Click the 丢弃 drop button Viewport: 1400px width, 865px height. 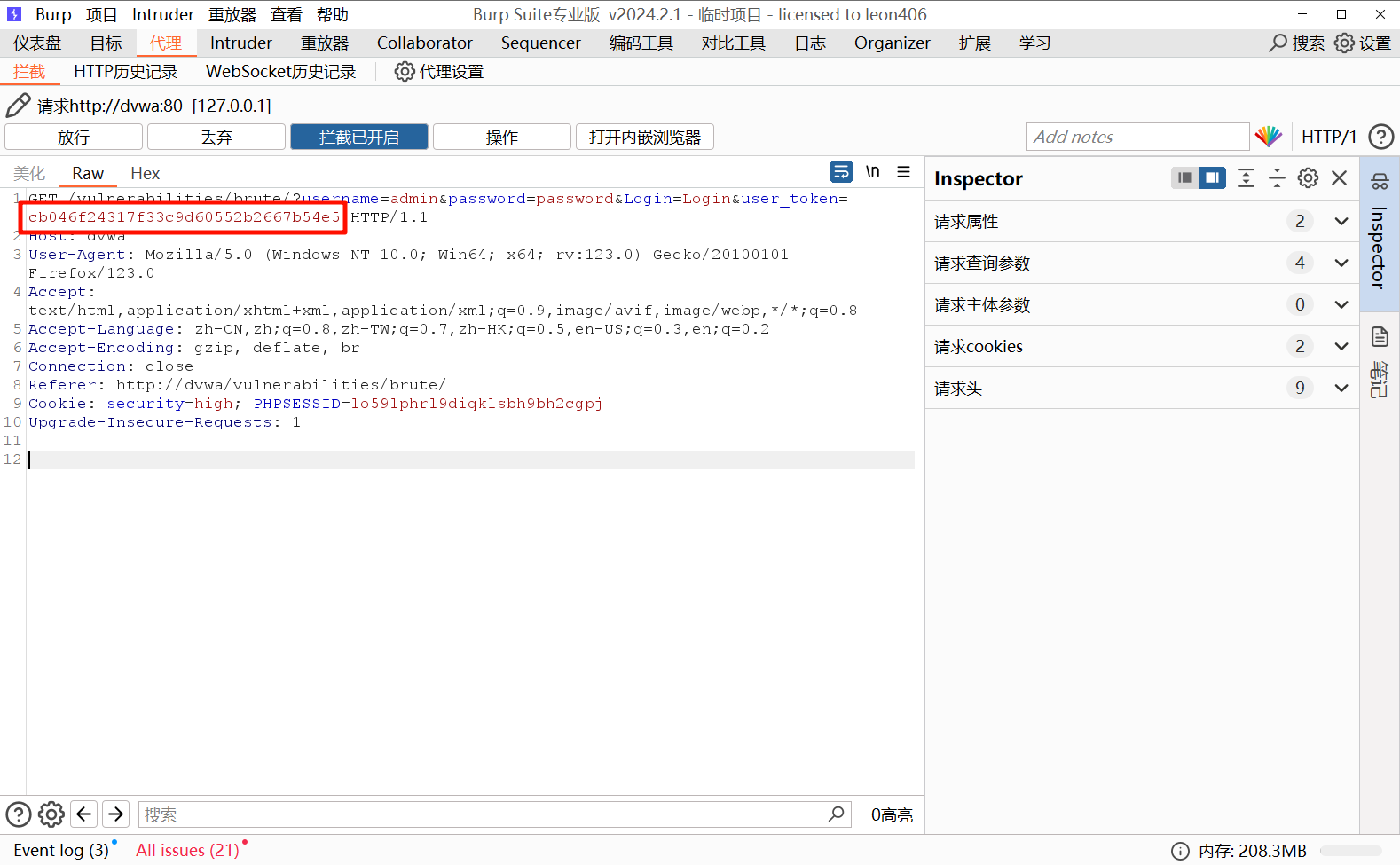[x=216, y=137]
